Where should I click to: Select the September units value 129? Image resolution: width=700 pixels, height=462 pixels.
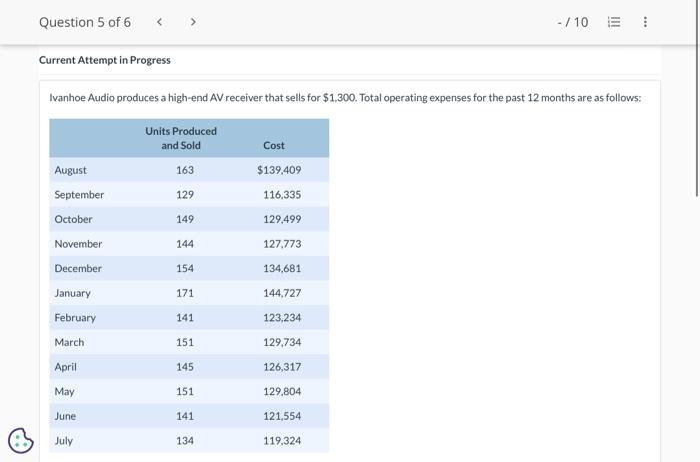[x=185, y=195]
